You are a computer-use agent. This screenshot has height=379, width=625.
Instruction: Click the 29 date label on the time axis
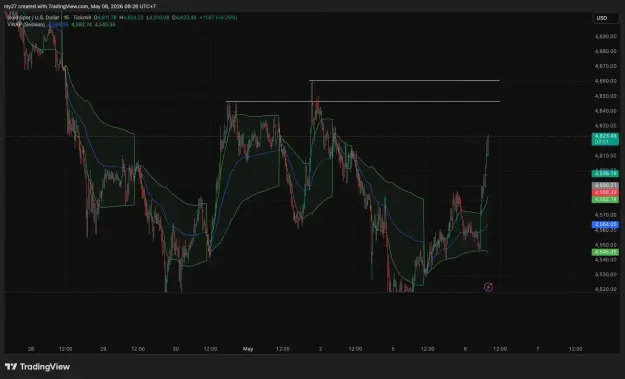(x=103, y=349)
